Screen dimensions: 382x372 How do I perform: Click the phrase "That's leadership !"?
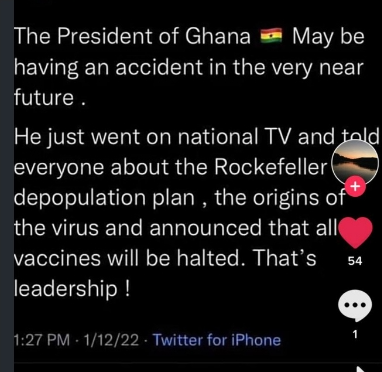165,273
